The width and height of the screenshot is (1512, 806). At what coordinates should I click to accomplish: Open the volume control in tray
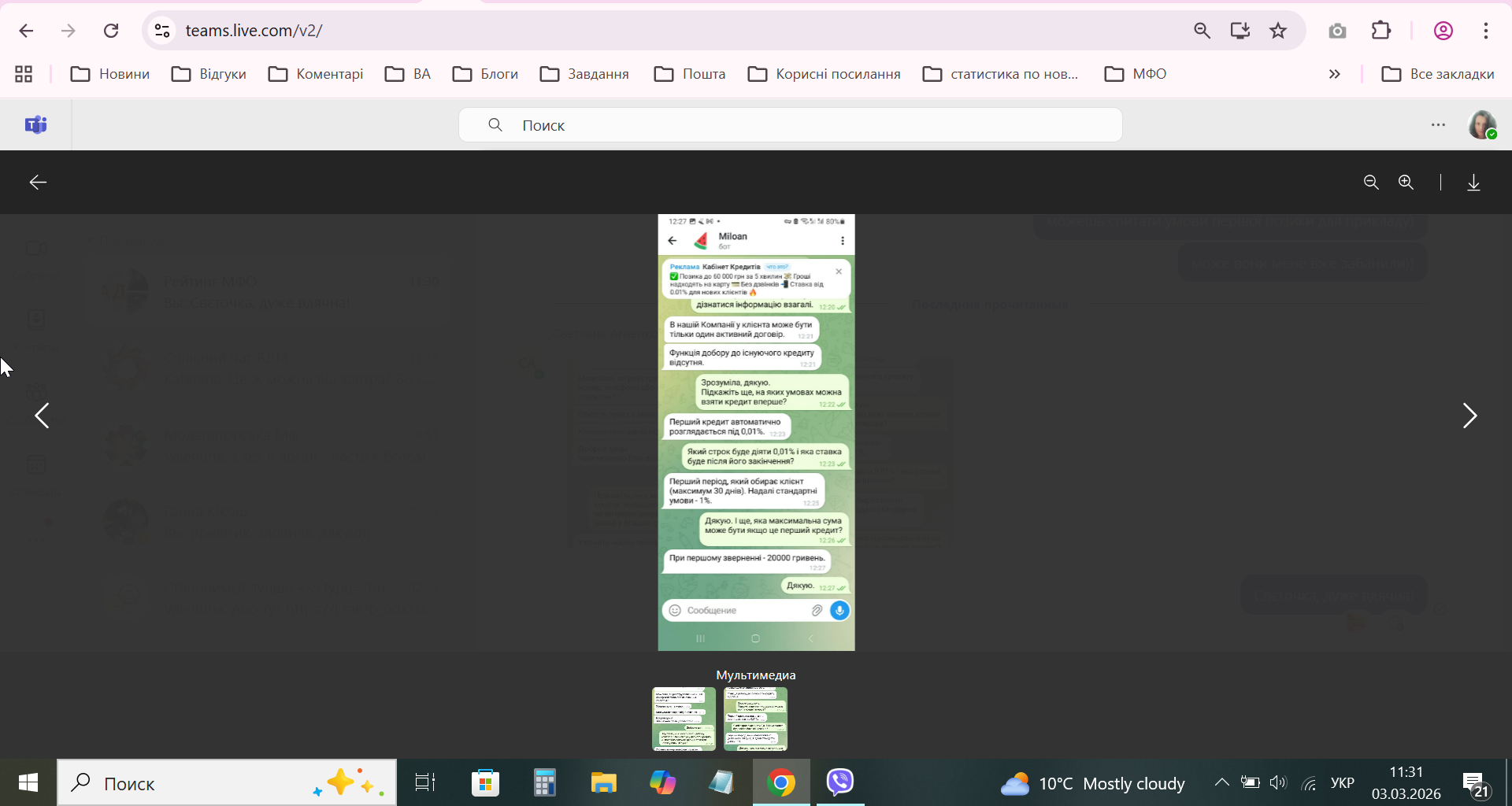1278,782
